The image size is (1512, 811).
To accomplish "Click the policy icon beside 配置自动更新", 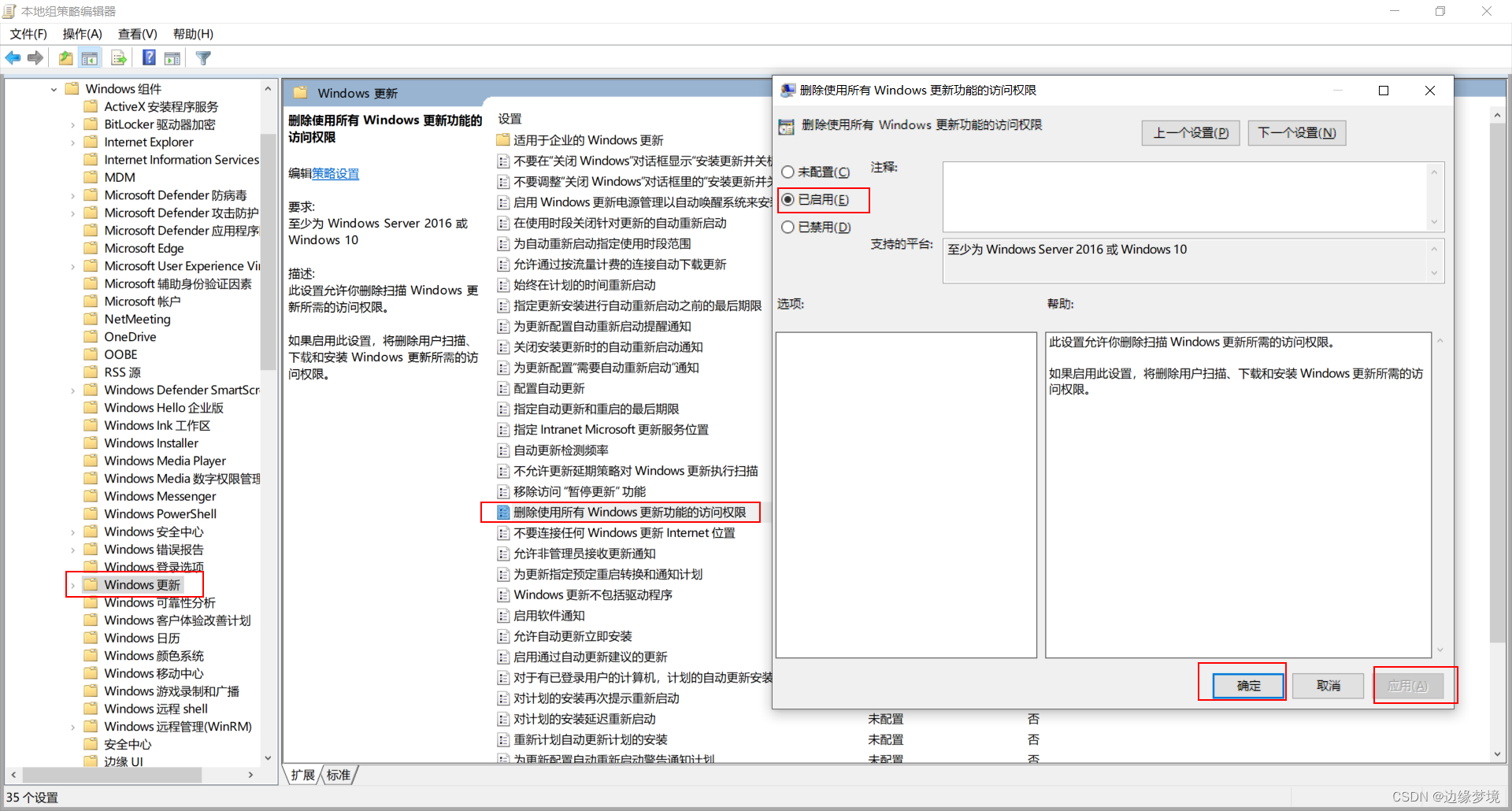I will (x=503, y=388).
